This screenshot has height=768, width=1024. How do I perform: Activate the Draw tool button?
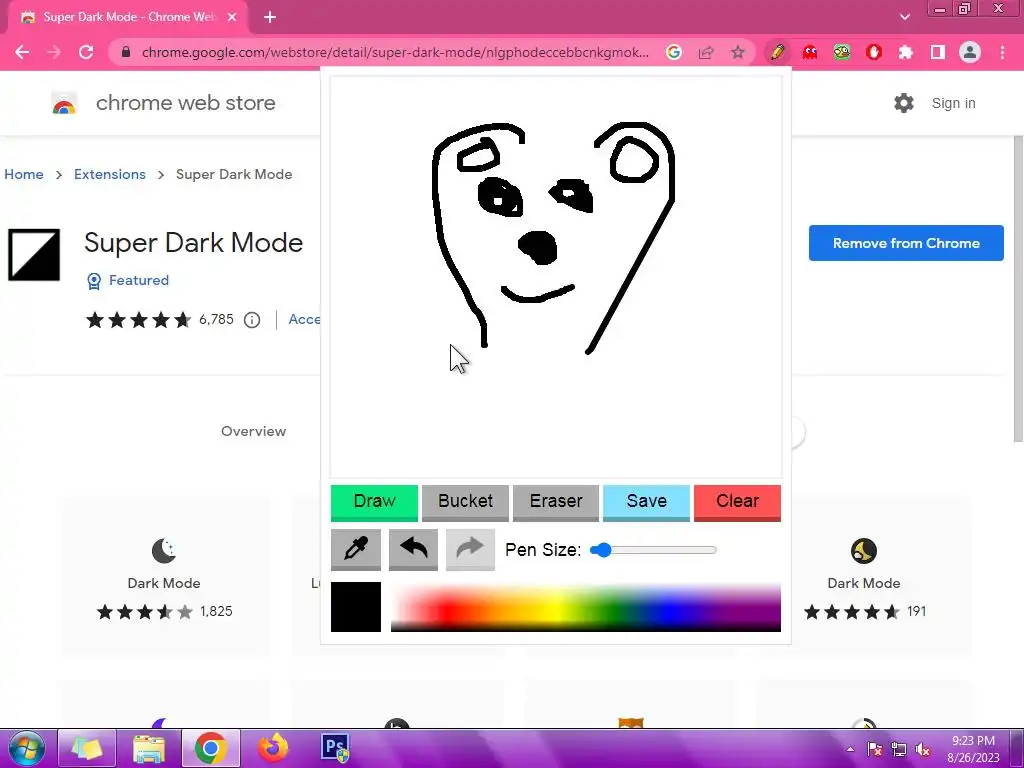[374, 502]
